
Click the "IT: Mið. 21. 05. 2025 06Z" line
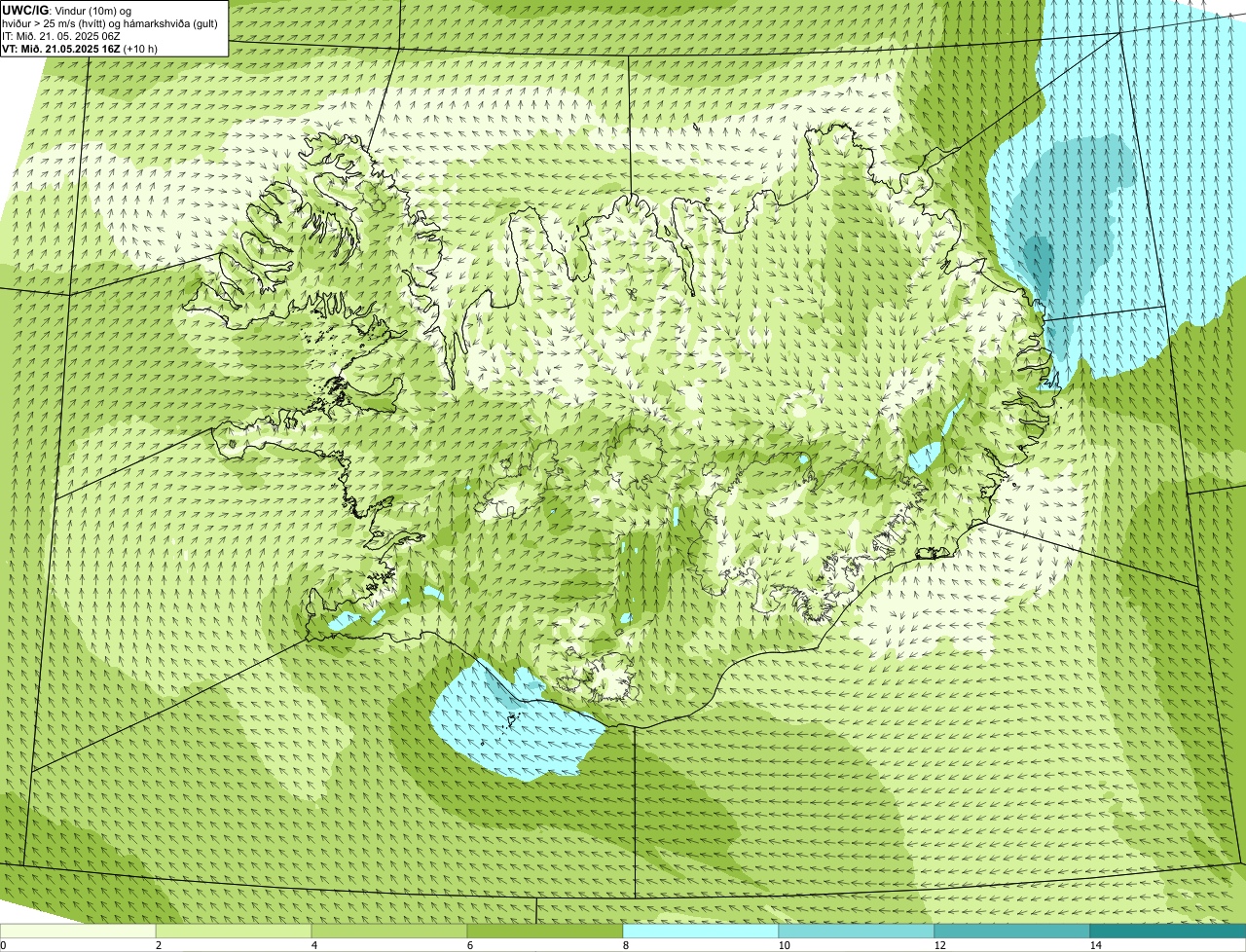click(61, 36)
